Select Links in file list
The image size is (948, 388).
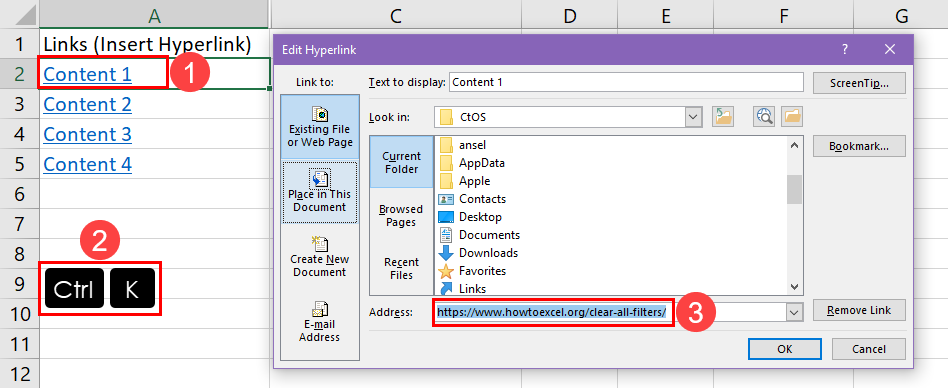tap(462, 288)
